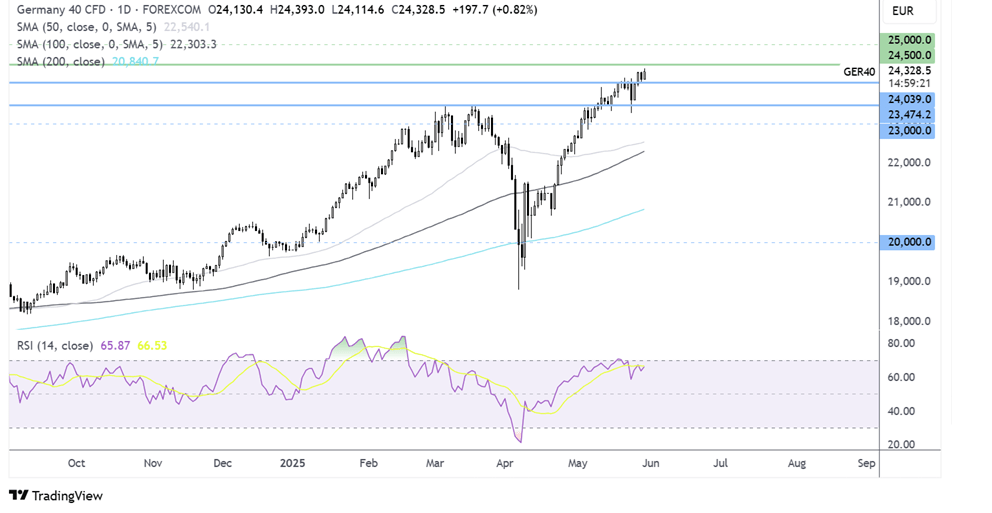Click the TradingView logo
The image size is (992, 513).
pyautogui.click(x=59, y=495)
